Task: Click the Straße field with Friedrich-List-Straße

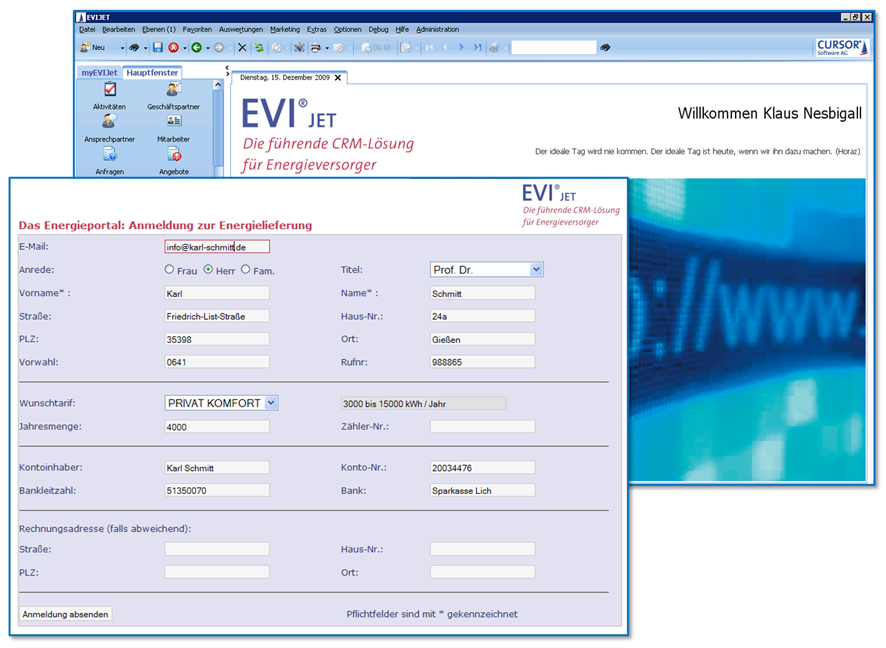Action: (217, 316)
